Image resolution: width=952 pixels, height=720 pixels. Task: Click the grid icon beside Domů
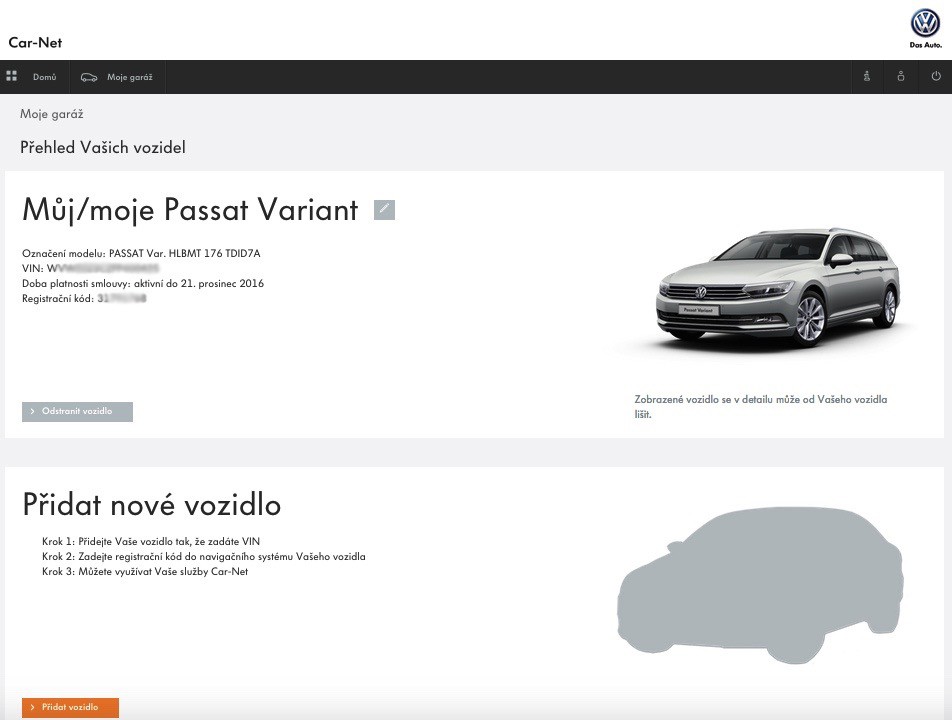tap(12, 76)
